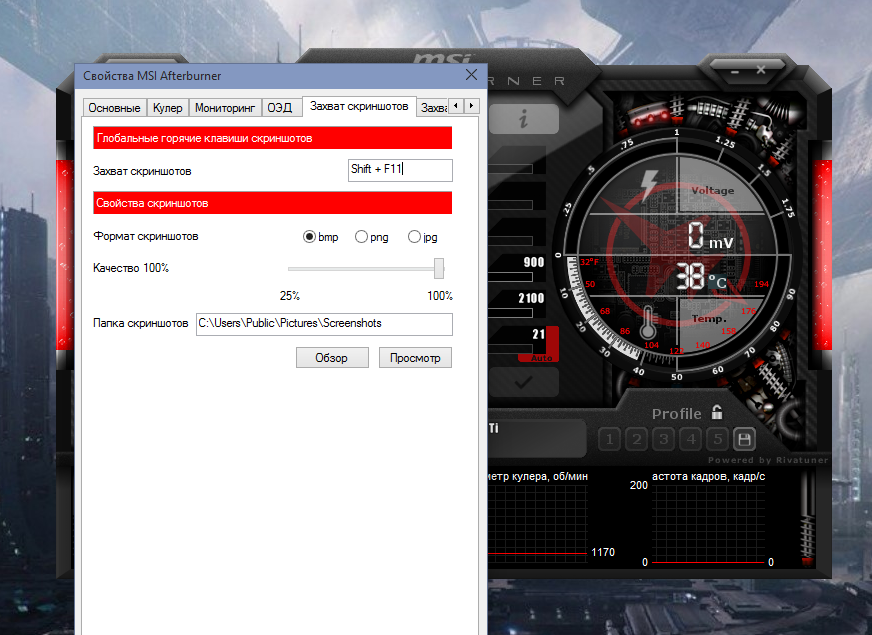Click the Глобальные горячие клавиши скриншотов header
The height and width of the screenshot is (635, 872).
(x=272, y=138)
